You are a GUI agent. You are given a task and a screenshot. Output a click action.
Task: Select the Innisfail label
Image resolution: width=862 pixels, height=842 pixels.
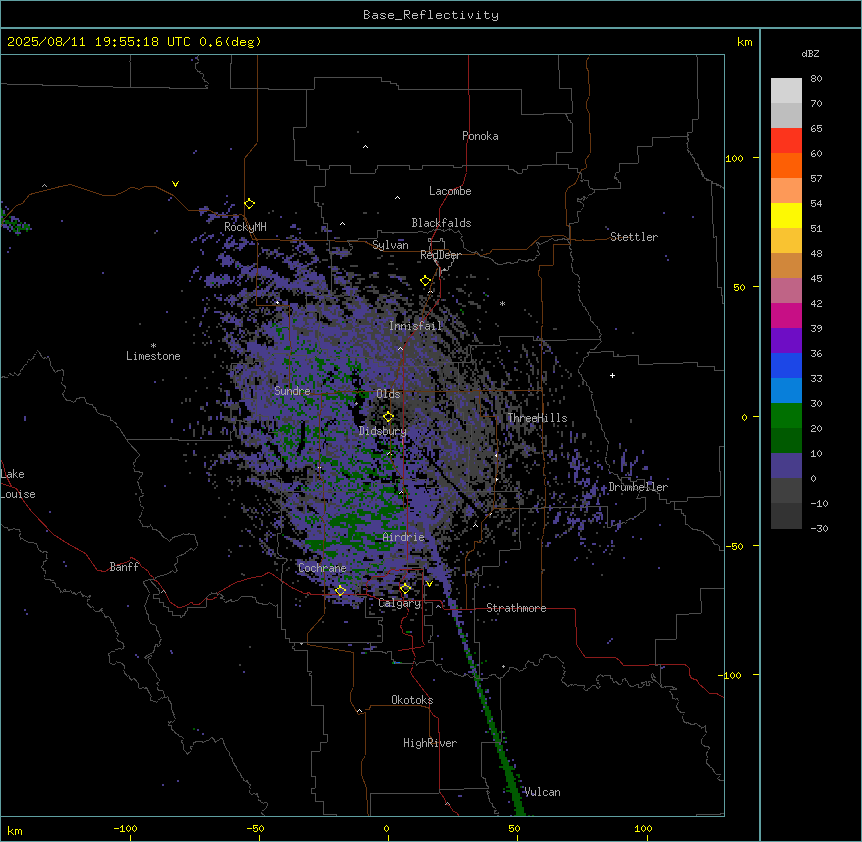coord(416,326)
